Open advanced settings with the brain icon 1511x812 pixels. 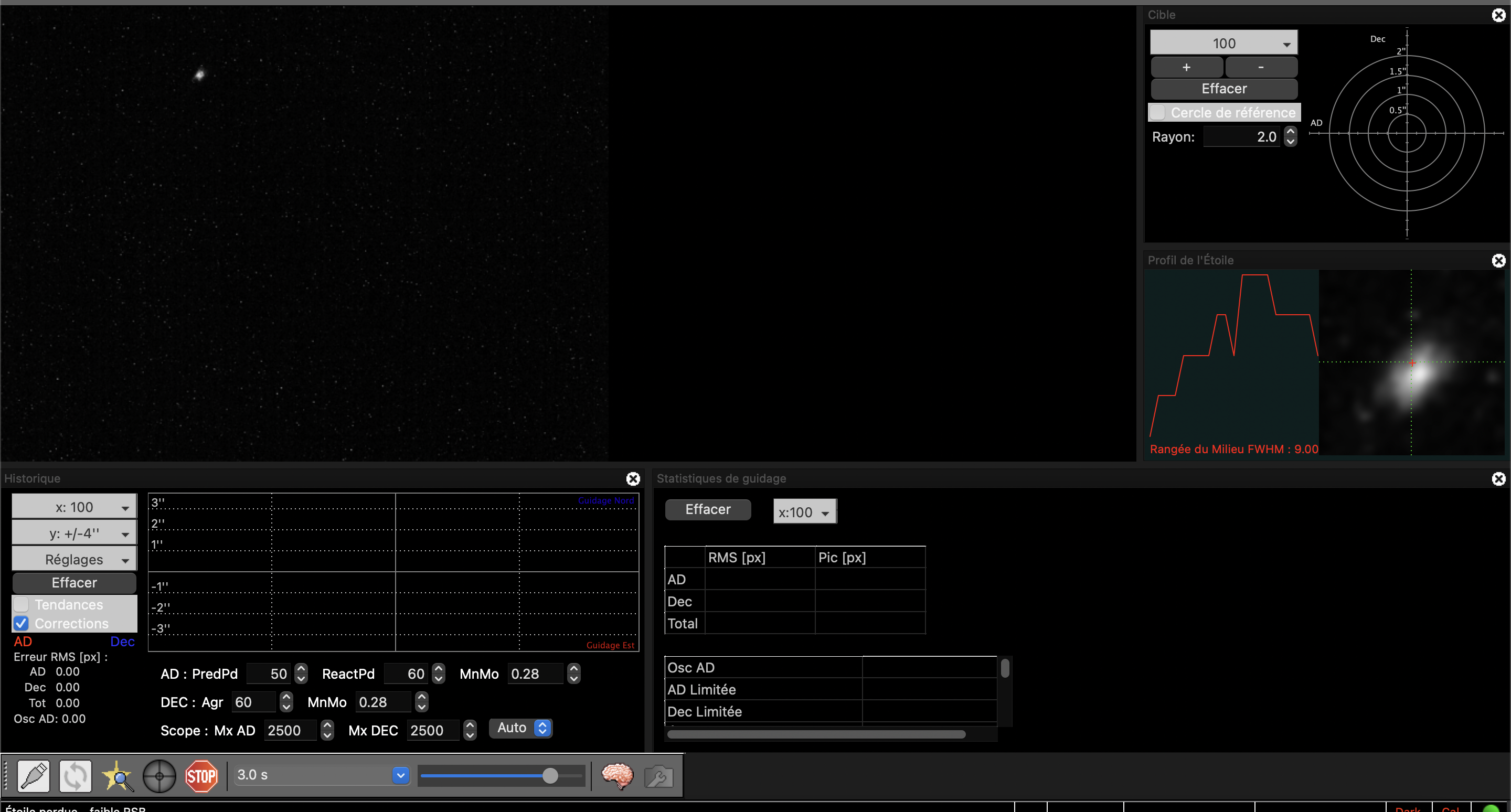click(x=617, y=776)
